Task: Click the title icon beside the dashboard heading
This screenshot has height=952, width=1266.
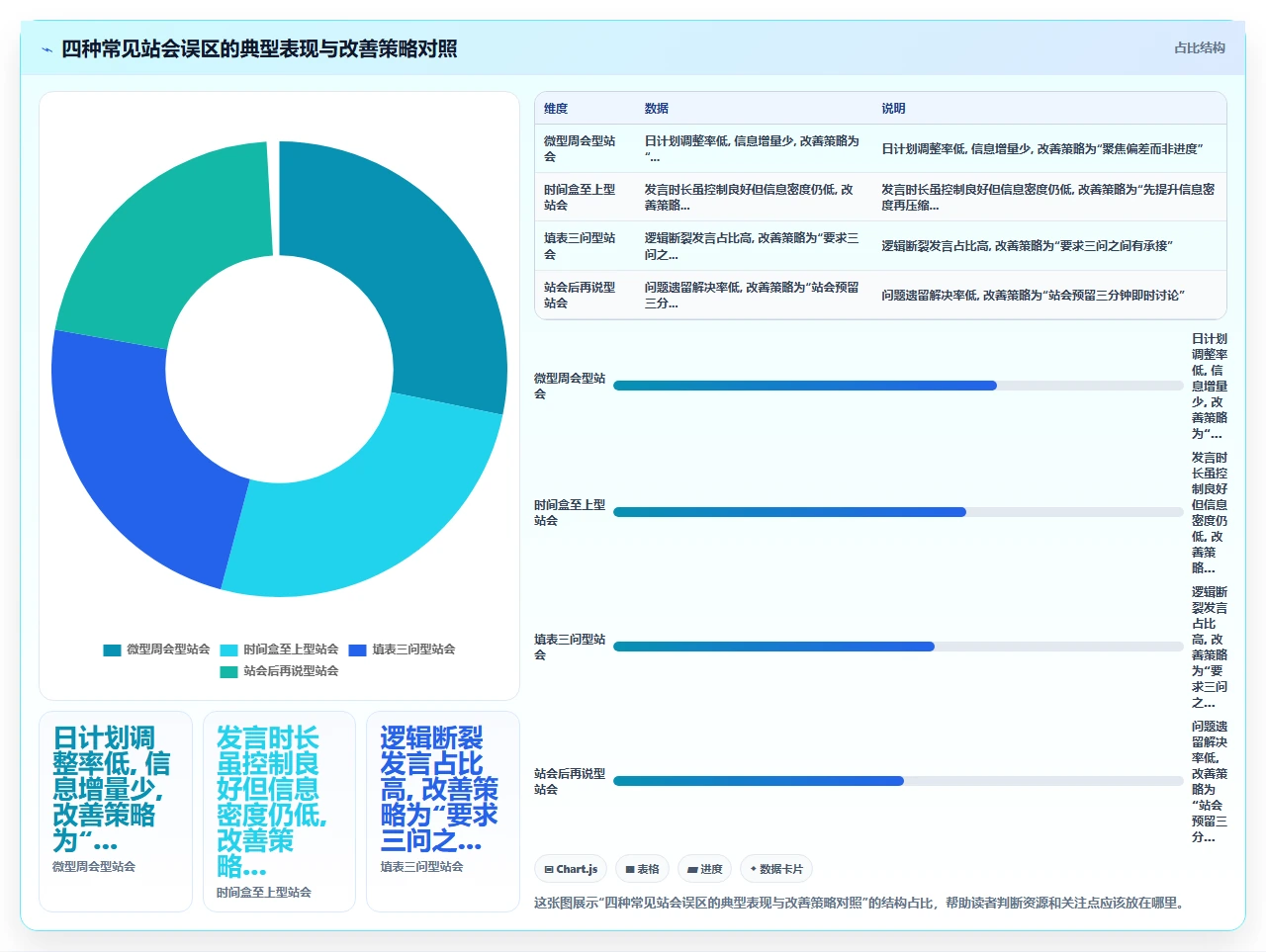Action: 46,49
